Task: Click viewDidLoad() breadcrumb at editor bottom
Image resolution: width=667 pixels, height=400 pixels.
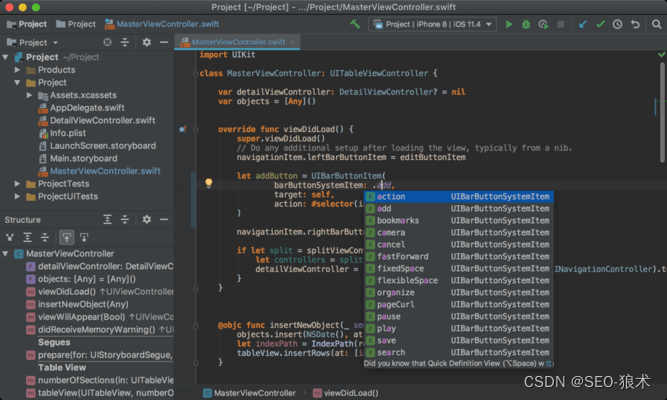Action: point(346,393)
